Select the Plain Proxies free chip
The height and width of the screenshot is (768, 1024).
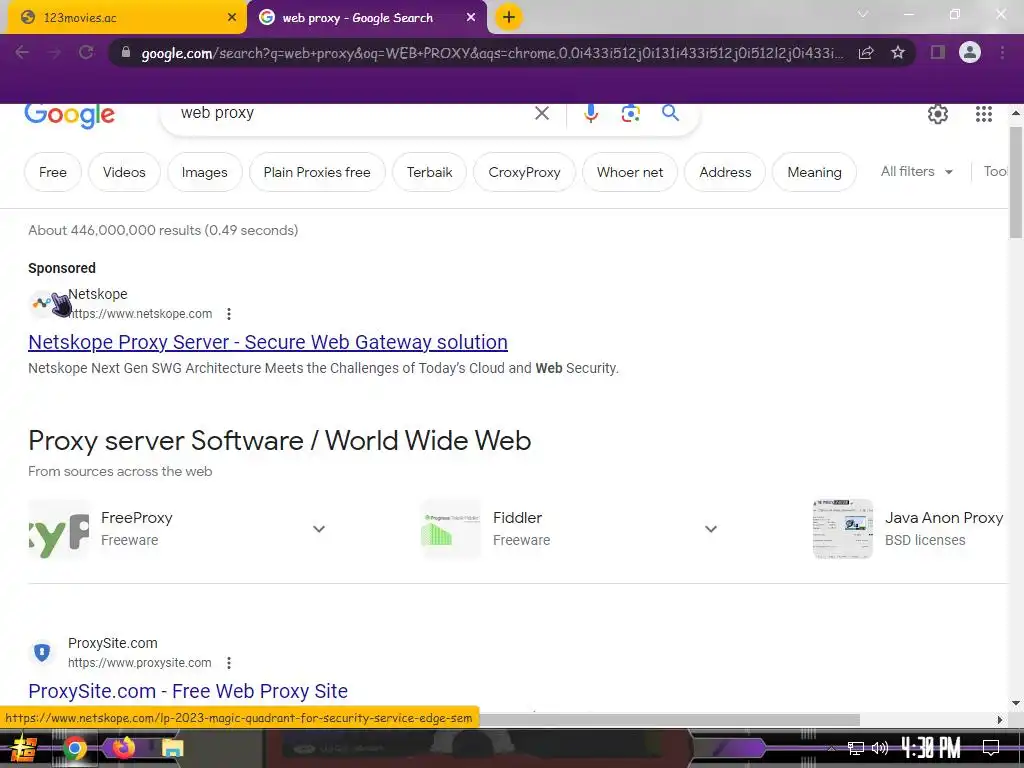(x=317, y=172)
